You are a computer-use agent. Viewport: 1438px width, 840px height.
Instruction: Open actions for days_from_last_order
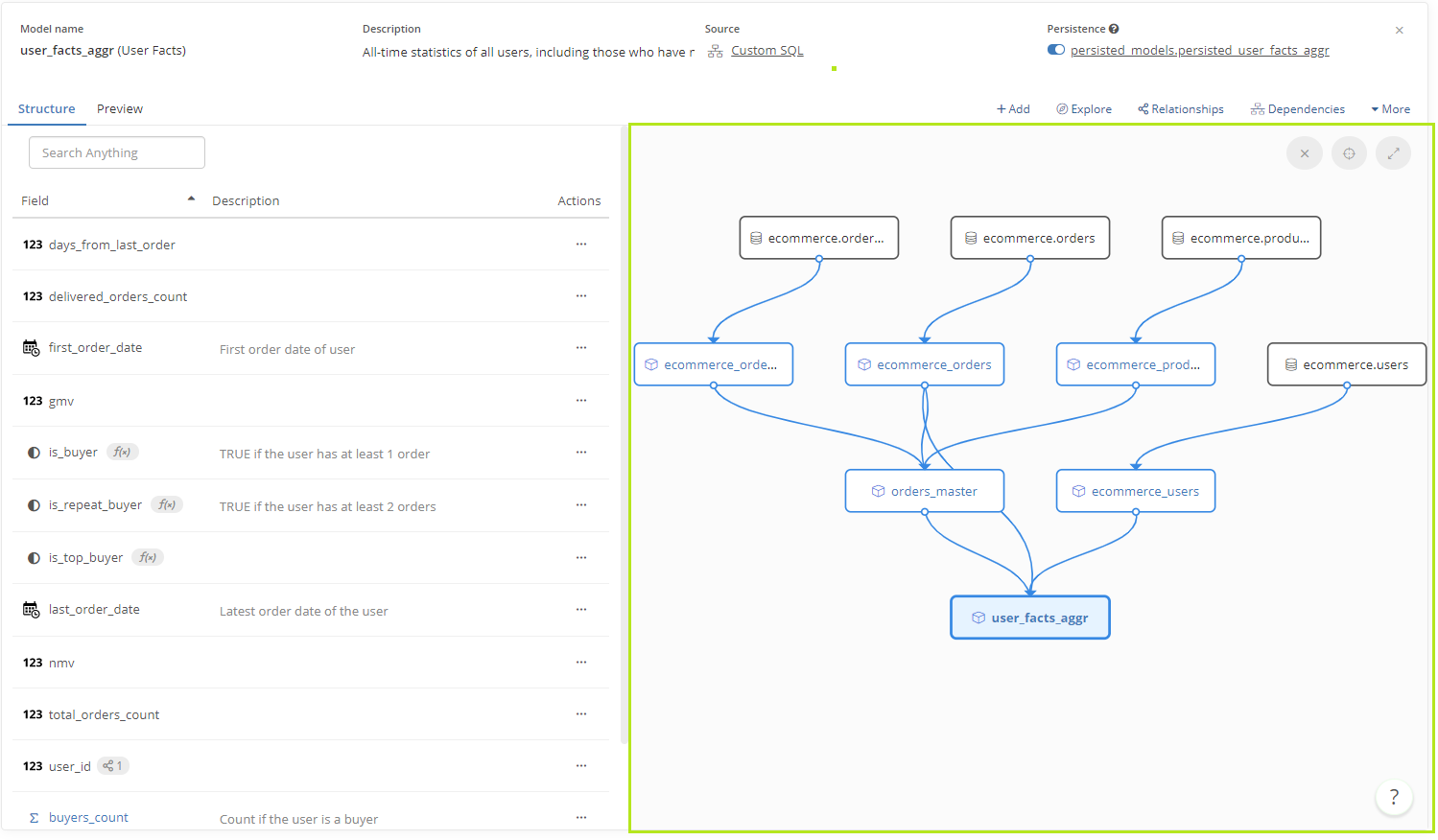[x=581, y=245]
